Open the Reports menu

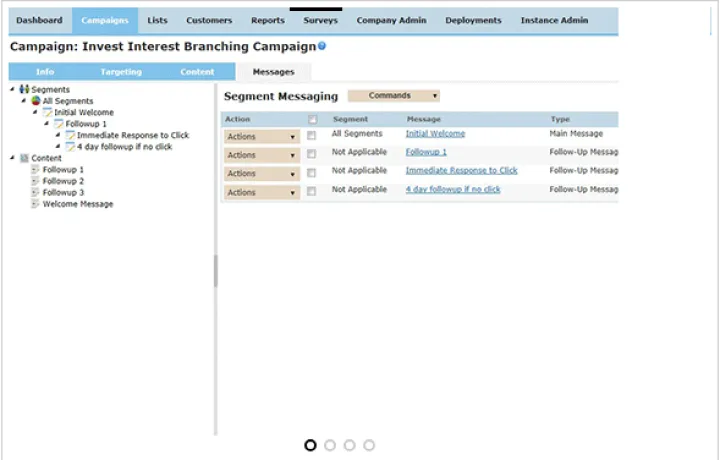tap(267, 20)
